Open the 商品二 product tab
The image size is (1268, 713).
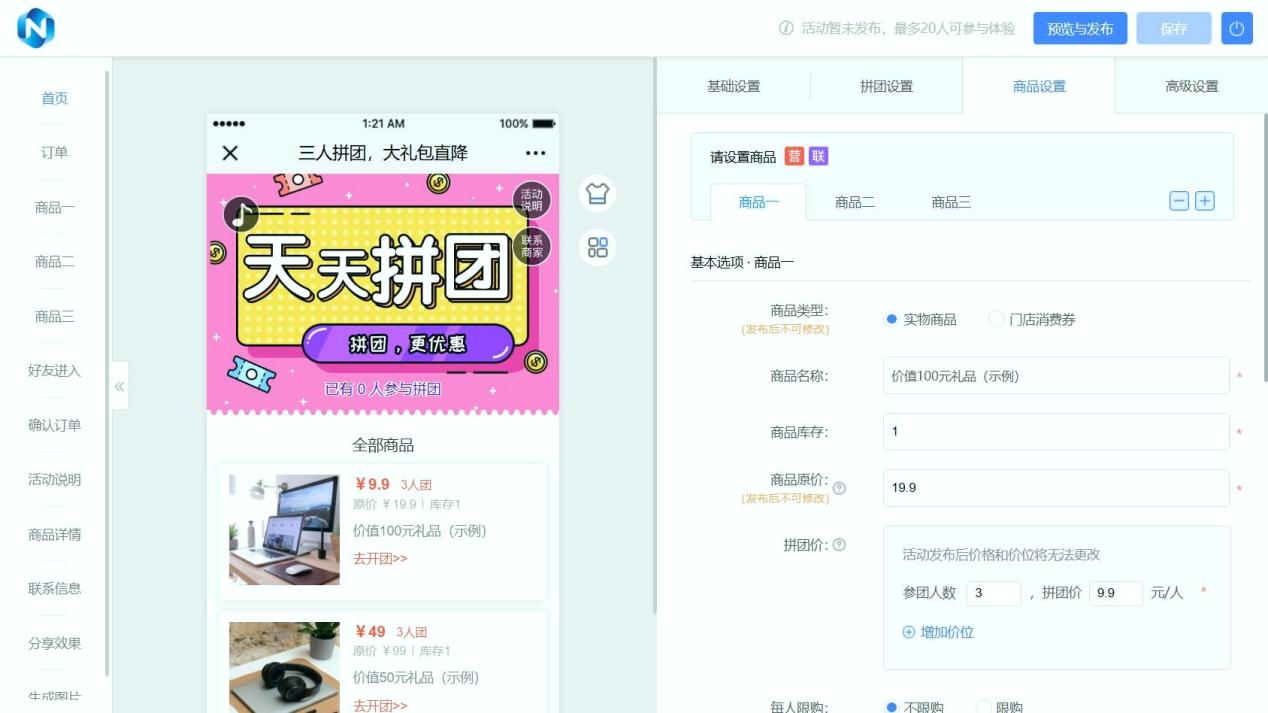(855, 202)
